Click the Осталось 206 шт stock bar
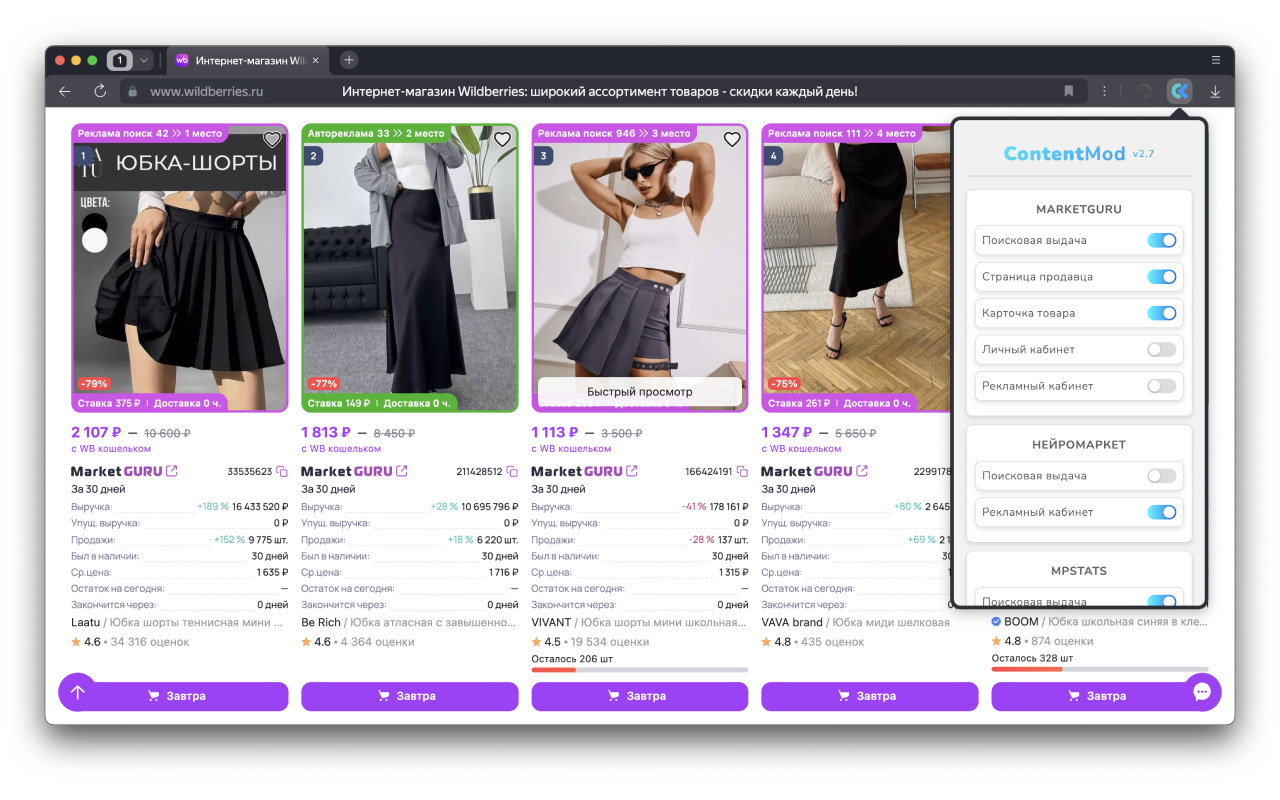Screen dimensions: 1280x800 (640, 669)
